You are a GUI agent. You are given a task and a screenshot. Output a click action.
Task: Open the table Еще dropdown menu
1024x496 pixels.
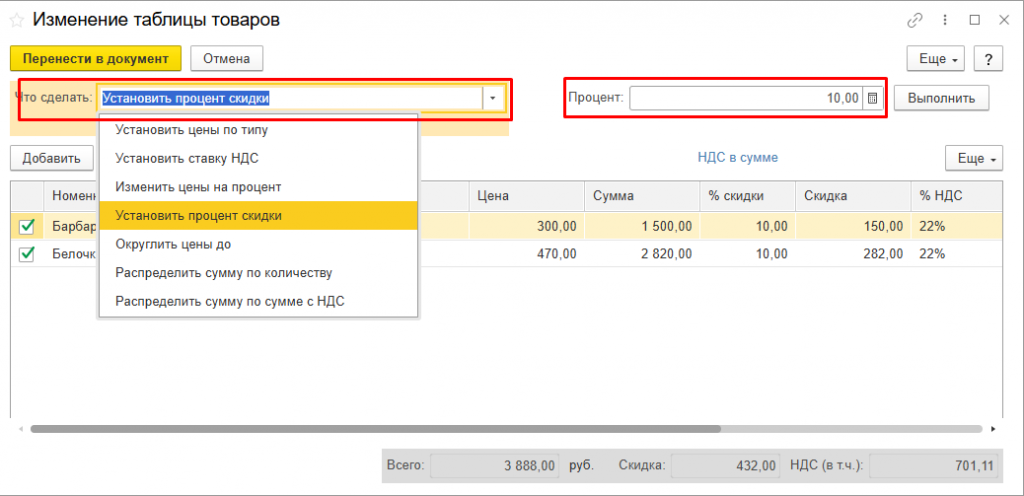(974, 158)
